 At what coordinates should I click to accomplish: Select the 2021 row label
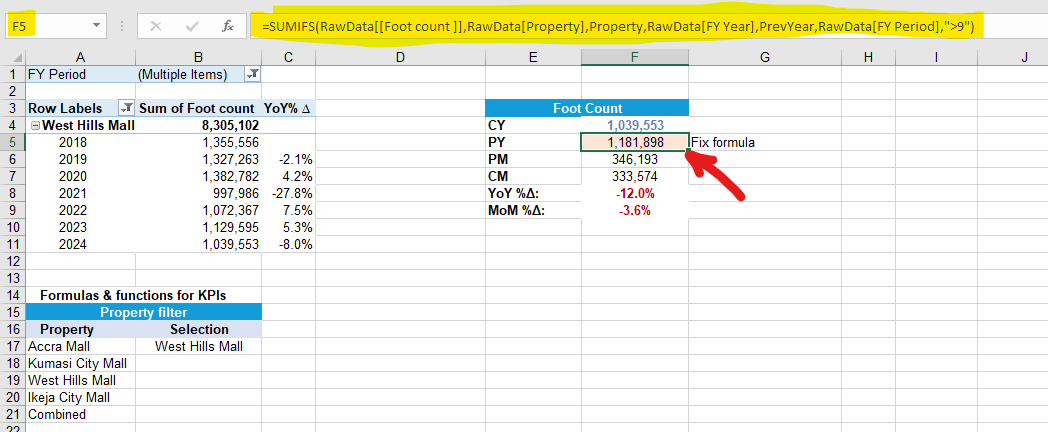click(x=80, y=193)
